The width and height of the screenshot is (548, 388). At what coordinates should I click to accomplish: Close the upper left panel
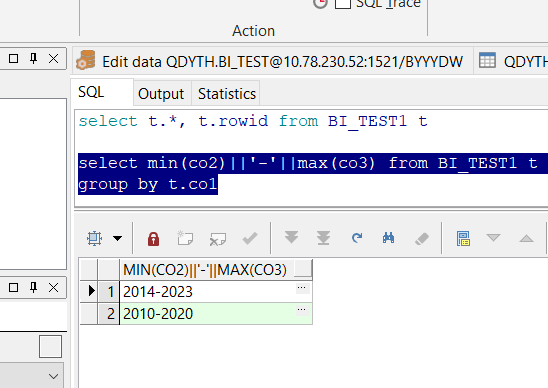pos(53,58)
